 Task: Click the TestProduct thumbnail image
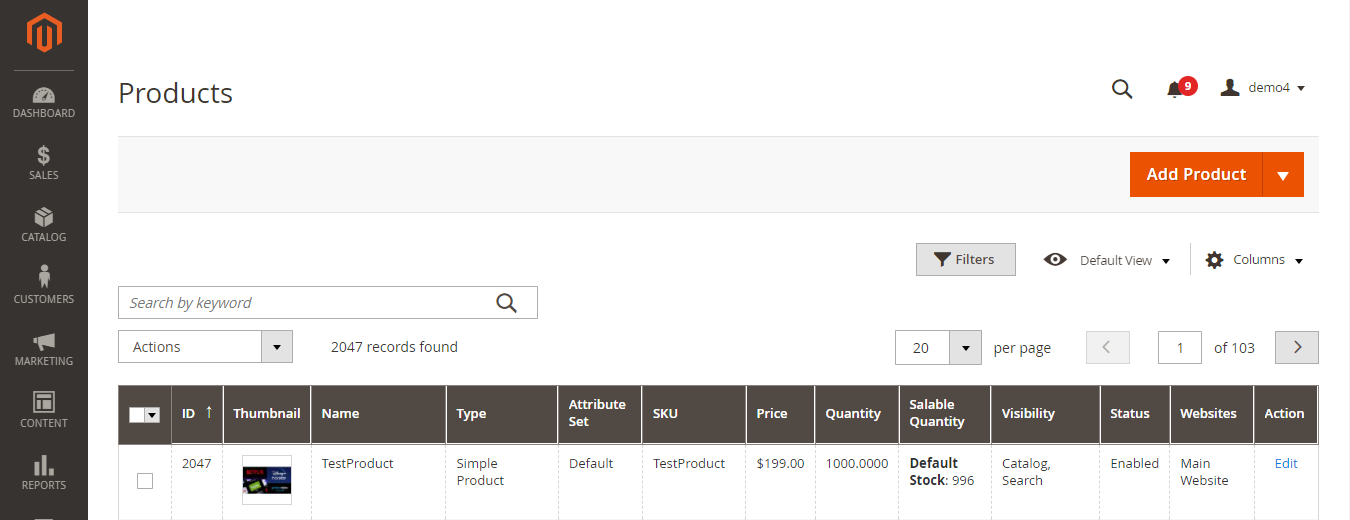click(x=266, y=480)
